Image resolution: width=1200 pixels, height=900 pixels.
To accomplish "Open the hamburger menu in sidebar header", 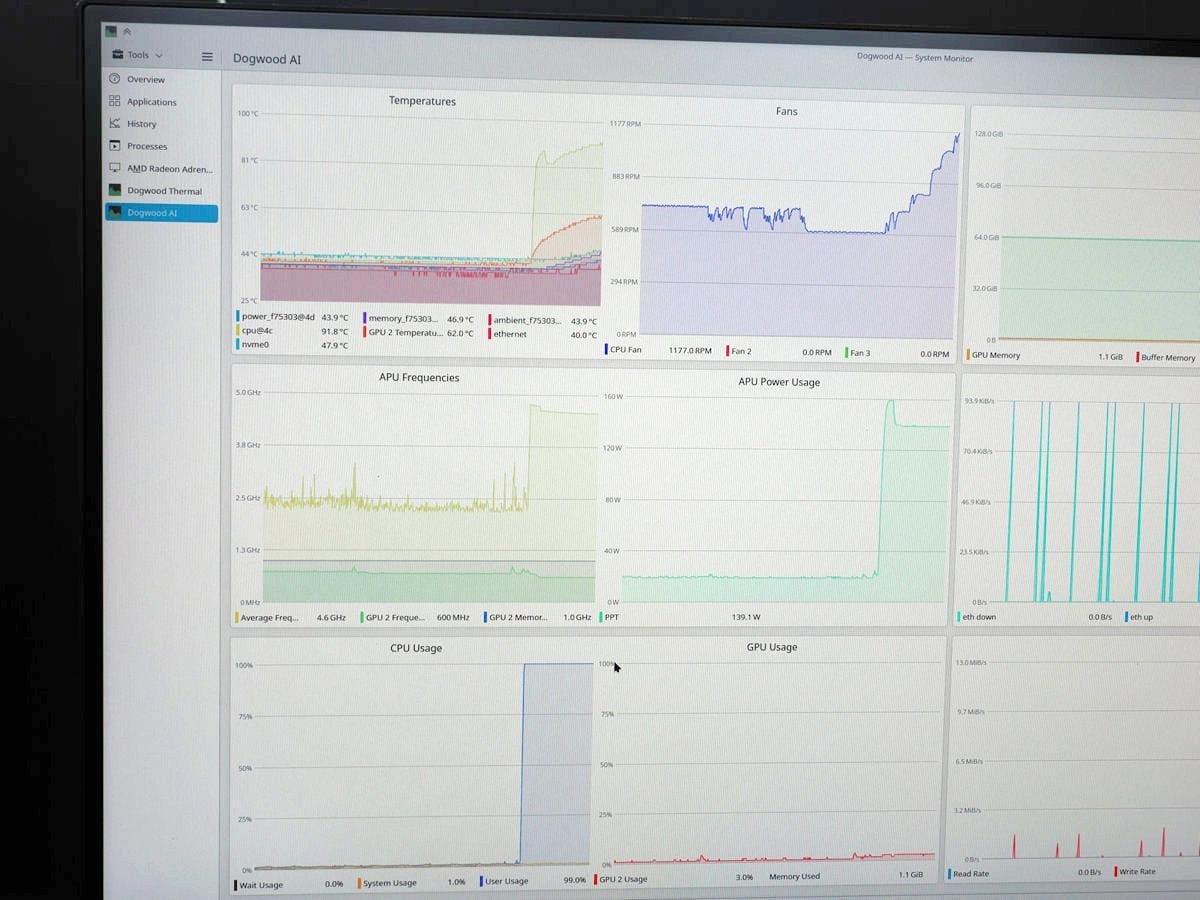I will click(x=207, y=57).
